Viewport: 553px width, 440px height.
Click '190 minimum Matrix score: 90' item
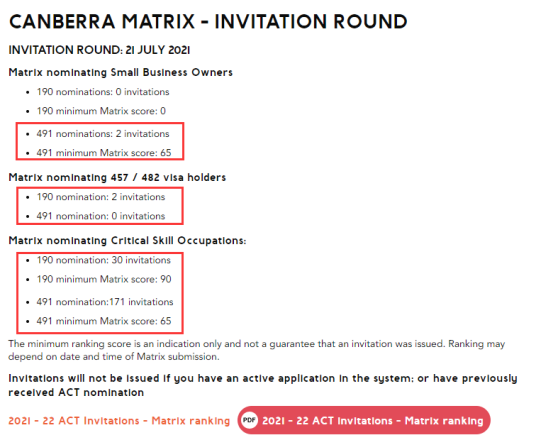(104, 279)
